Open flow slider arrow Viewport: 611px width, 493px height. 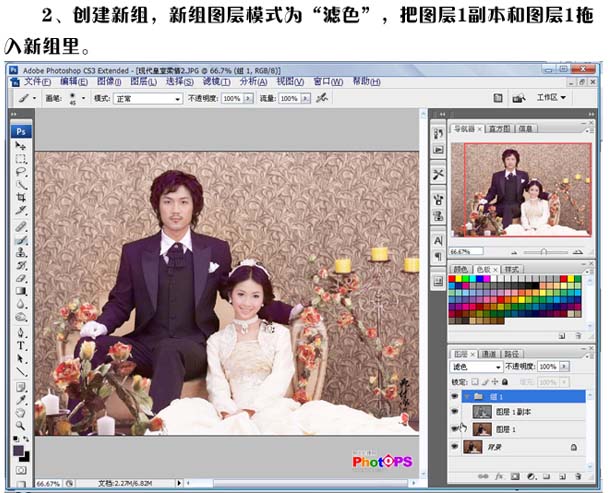tap(306, 99)
